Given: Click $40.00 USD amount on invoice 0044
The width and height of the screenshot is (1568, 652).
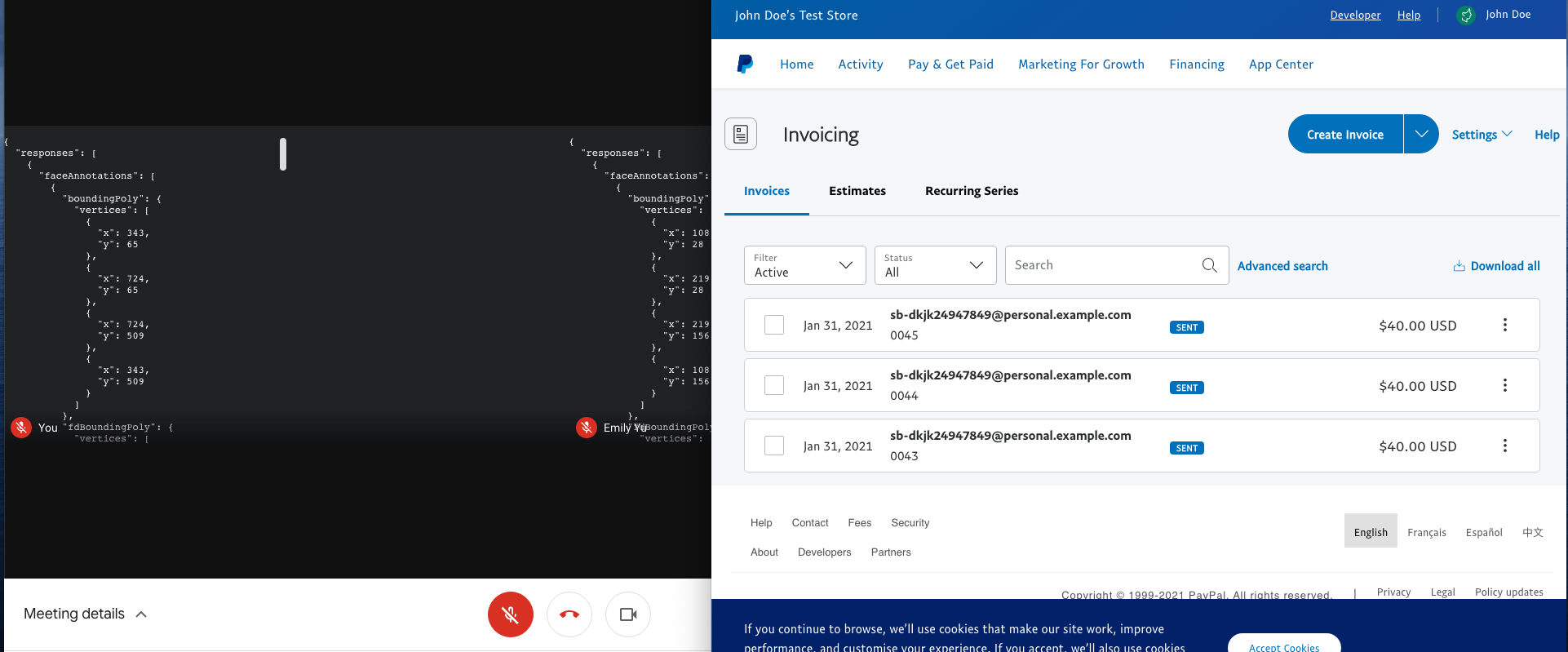Looking at the screenshot, I should [1417, 386].
